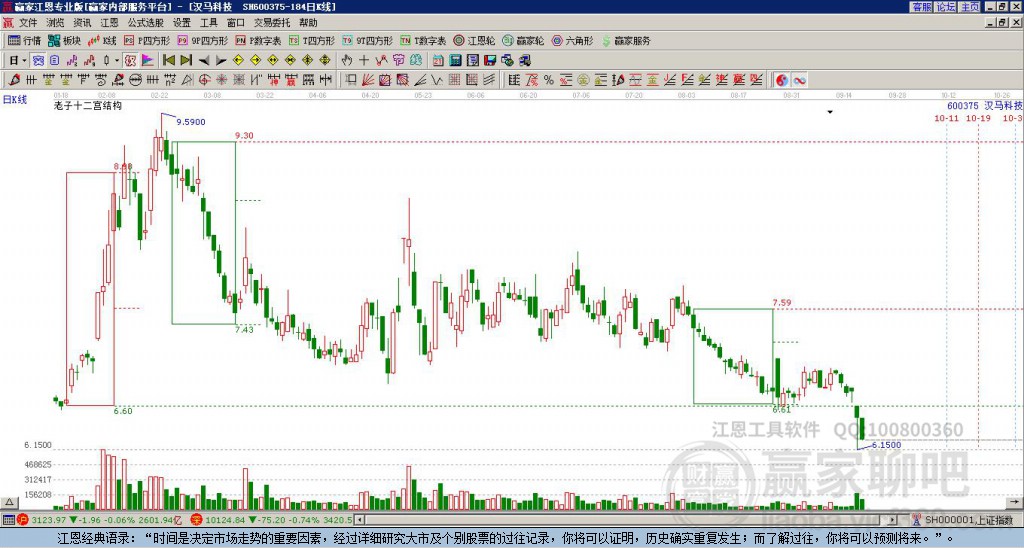Select the angle line tool

point(420,80)
